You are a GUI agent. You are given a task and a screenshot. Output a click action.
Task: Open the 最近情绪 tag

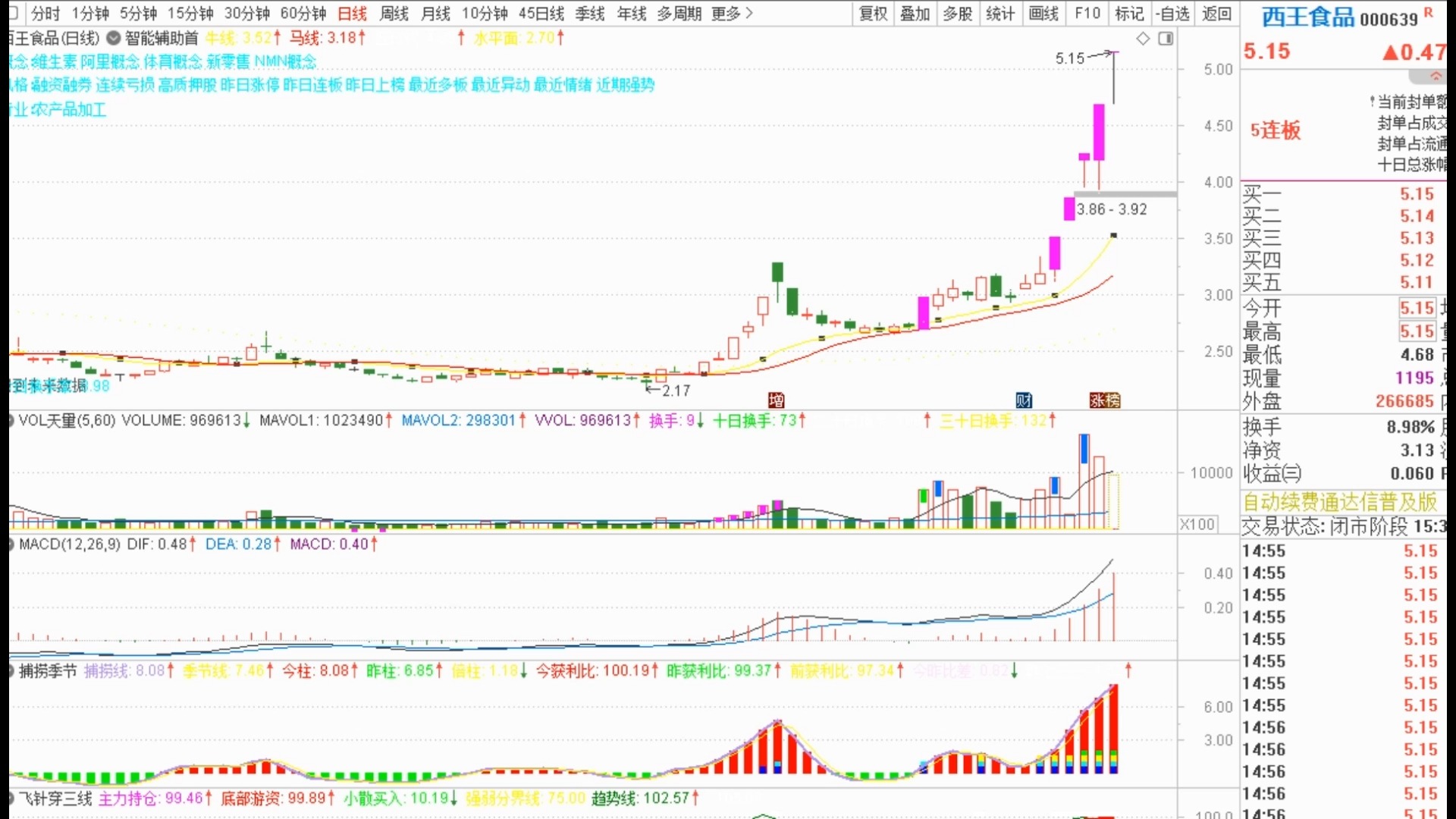click(x=563, y=85)
